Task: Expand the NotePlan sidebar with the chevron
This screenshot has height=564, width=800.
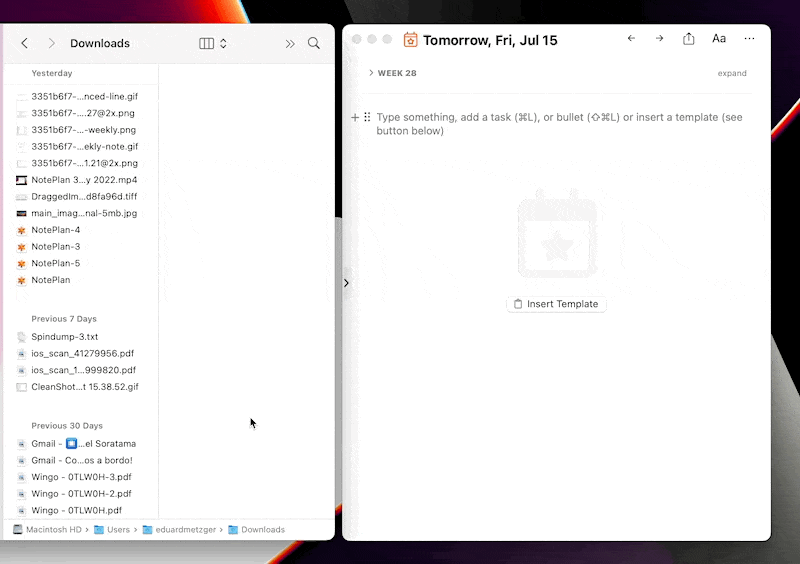Action: (x=346, y=283)
